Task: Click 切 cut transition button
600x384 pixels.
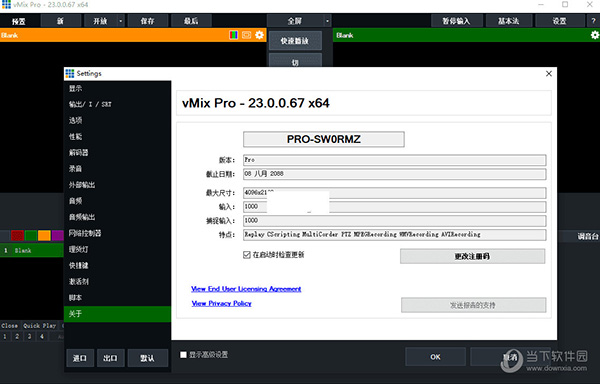Action: tap(295, 61)
